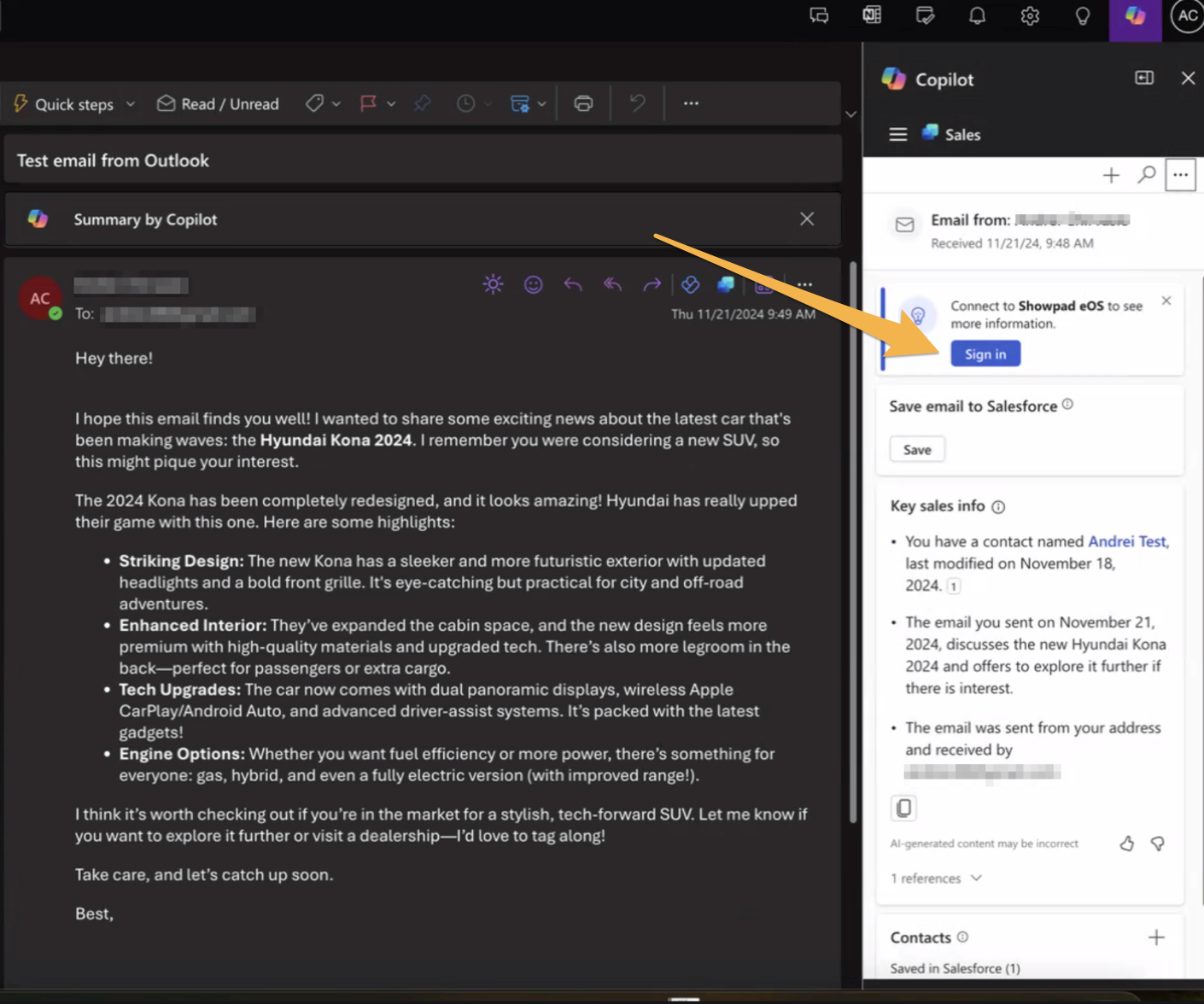Open the settings gear

pyautogui.click(x=1030, y=15)
